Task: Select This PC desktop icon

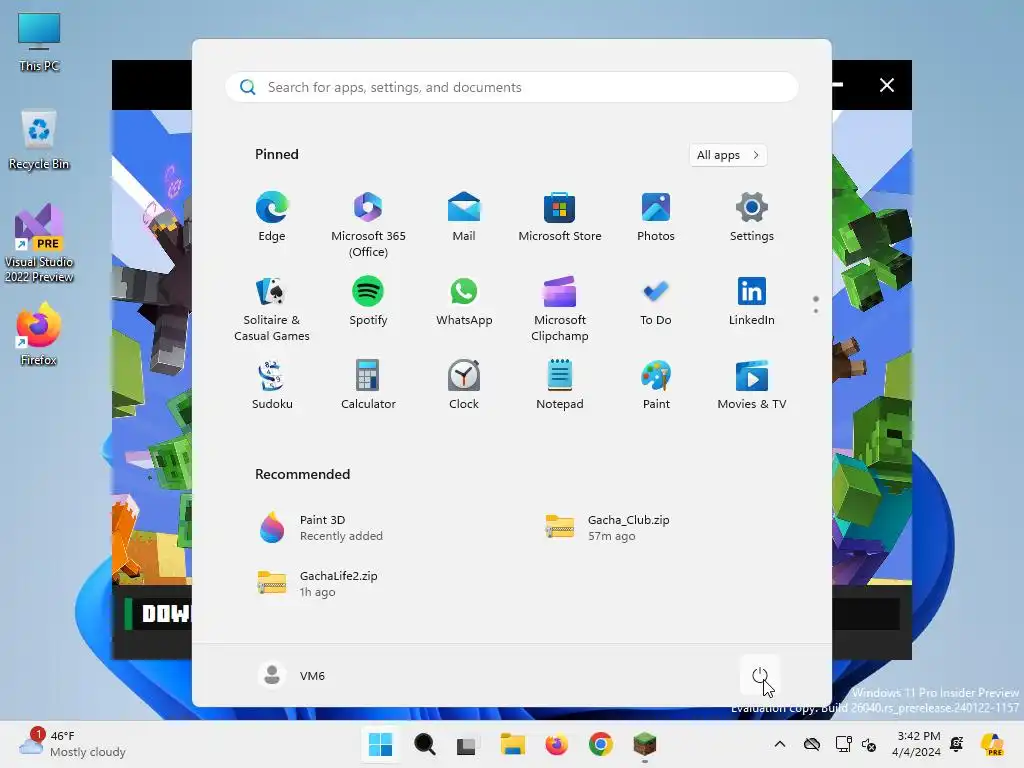Action: pyautogui.click(x=39, y=42)
